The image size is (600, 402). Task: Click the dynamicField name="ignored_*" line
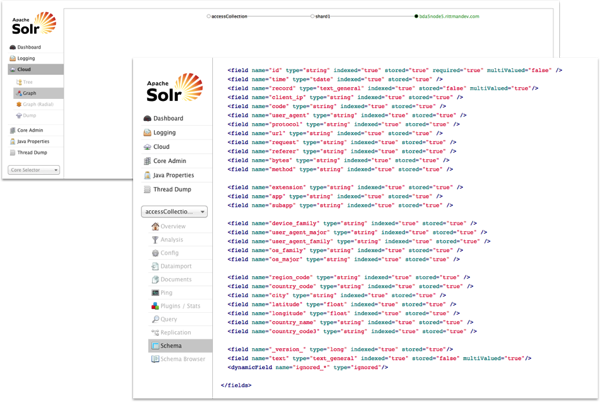coord(308,368)
